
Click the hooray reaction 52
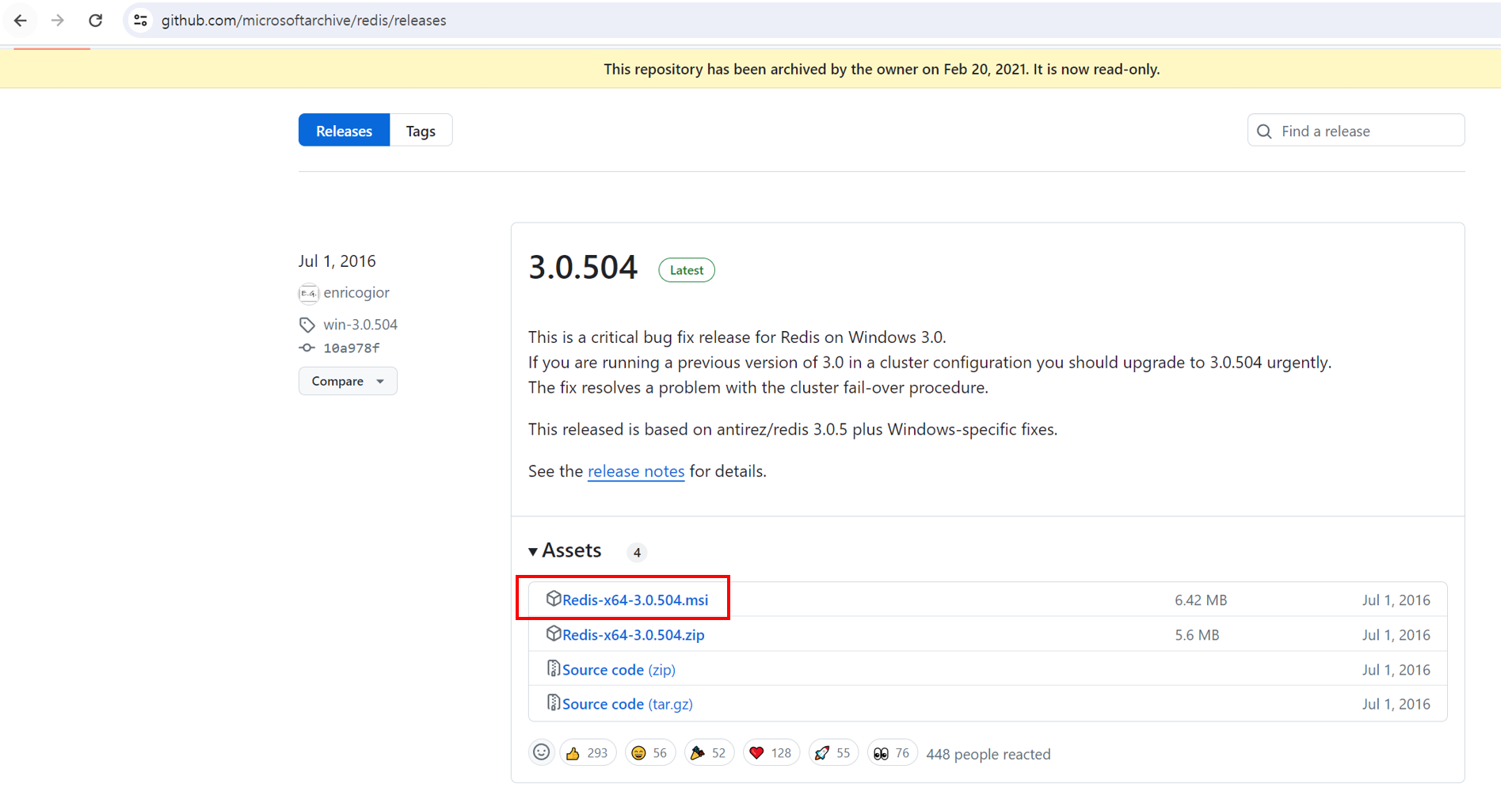point(709,753)
